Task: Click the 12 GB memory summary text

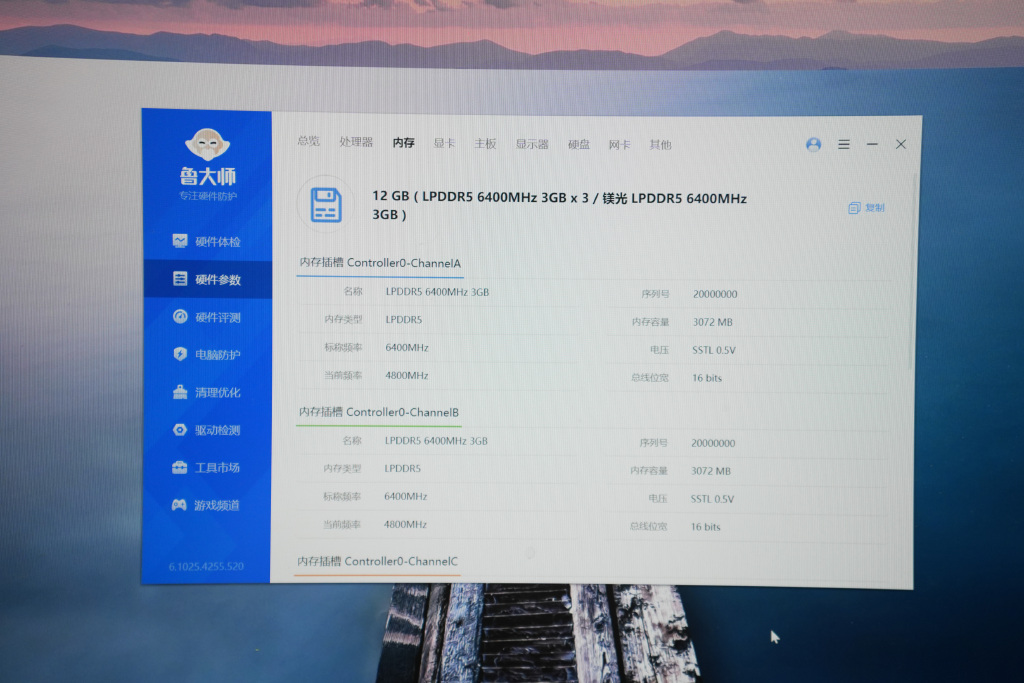Action: (559, 206)
